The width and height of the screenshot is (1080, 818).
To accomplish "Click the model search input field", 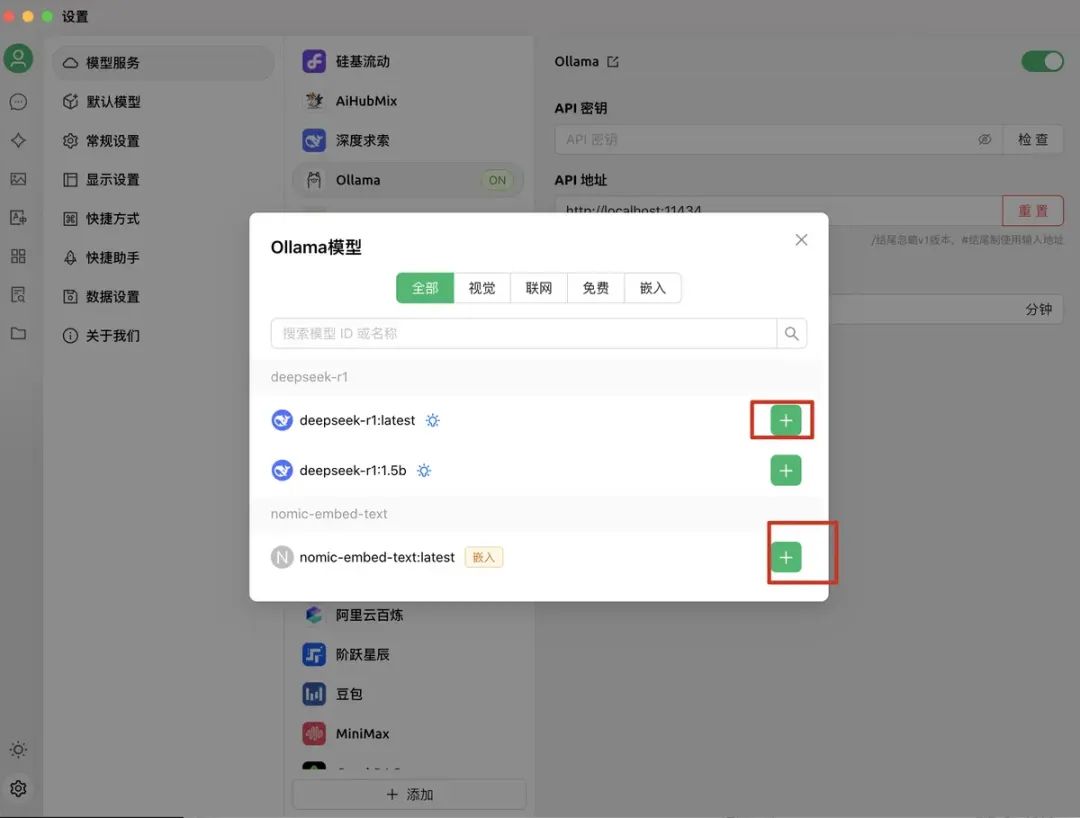I will click(523, 333).
